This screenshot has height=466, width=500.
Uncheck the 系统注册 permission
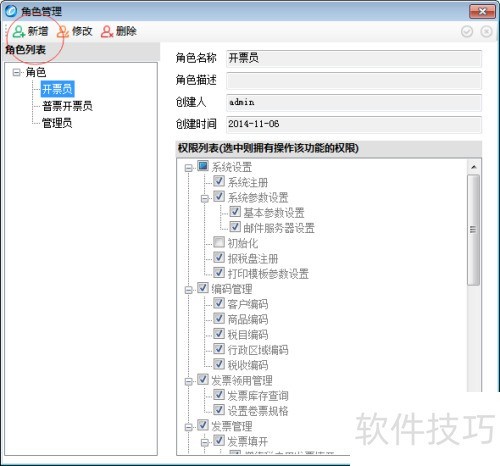click(219, 181)
